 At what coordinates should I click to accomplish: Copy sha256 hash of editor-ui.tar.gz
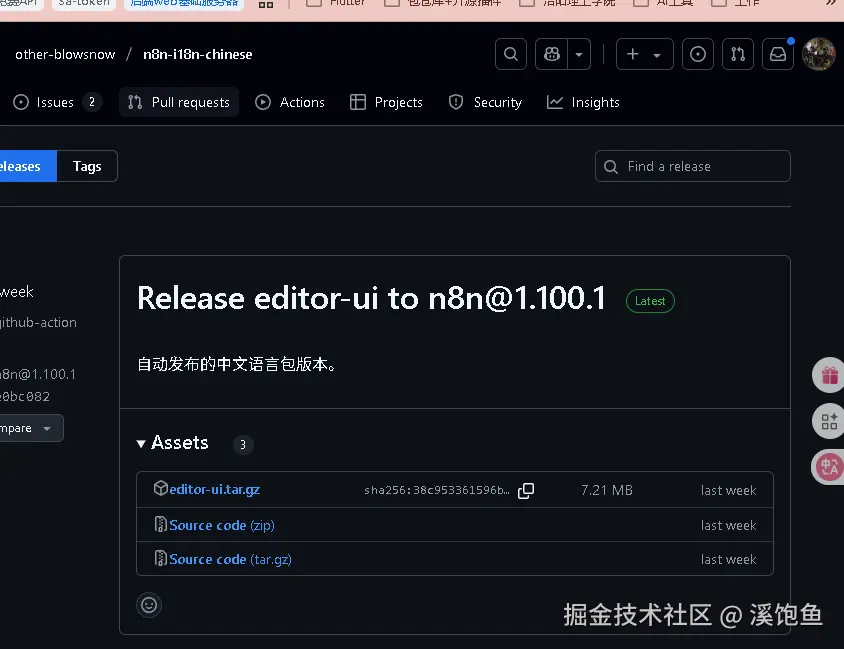[526, 490]
